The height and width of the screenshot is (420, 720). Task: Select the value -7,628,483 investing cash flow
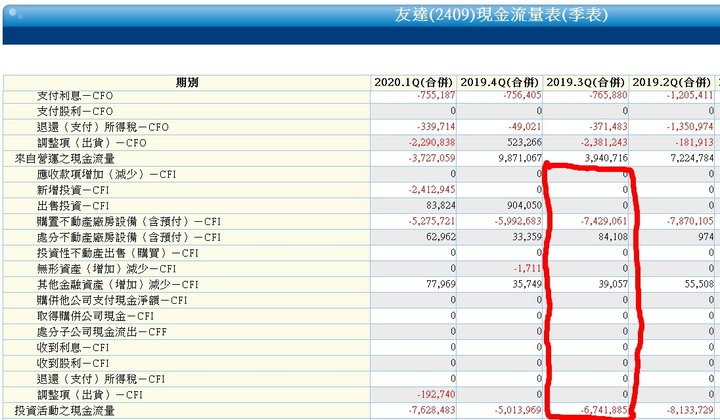[432, 410]
